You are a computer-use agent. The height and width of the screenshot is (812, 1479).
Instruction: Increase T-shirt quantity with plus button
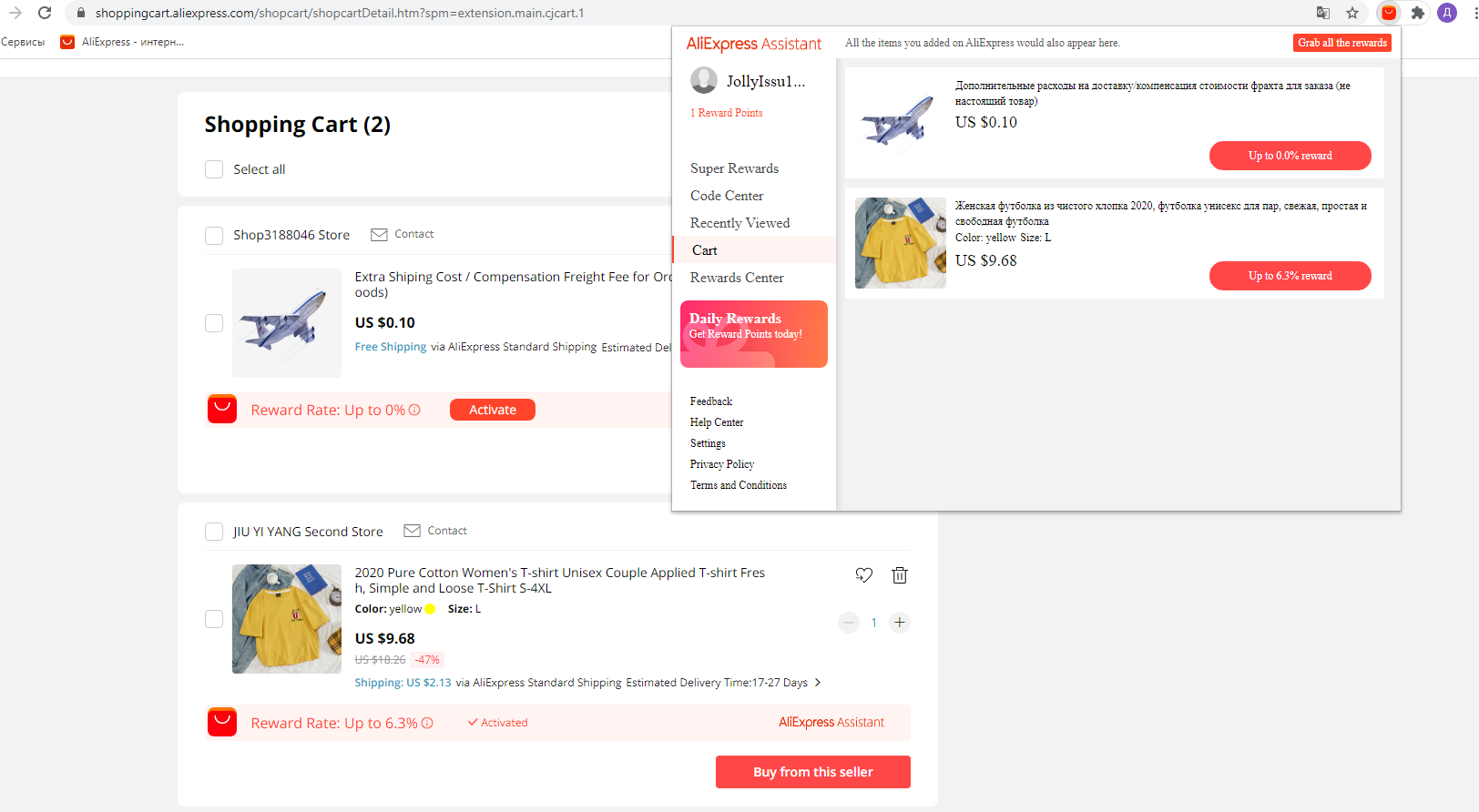[x=900, y=623]
